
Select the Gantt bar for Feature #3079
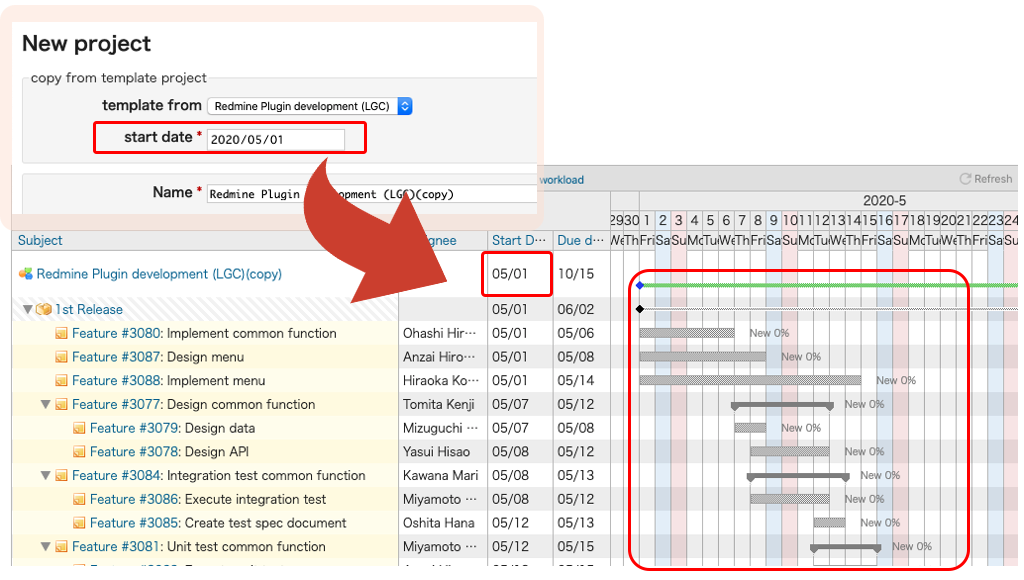pos(750,428)
